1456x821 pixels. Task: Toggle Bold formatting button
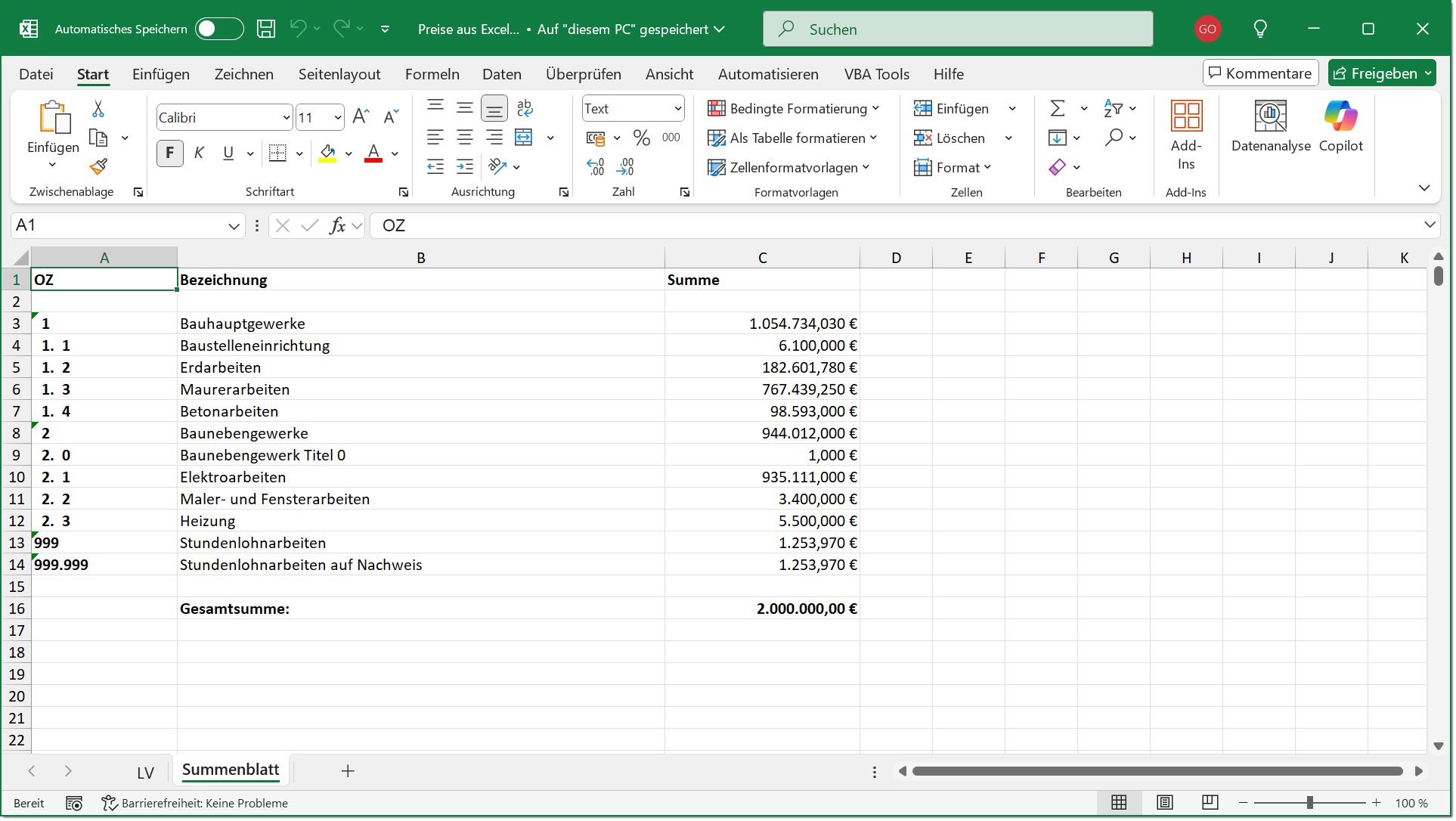(169, 153)
